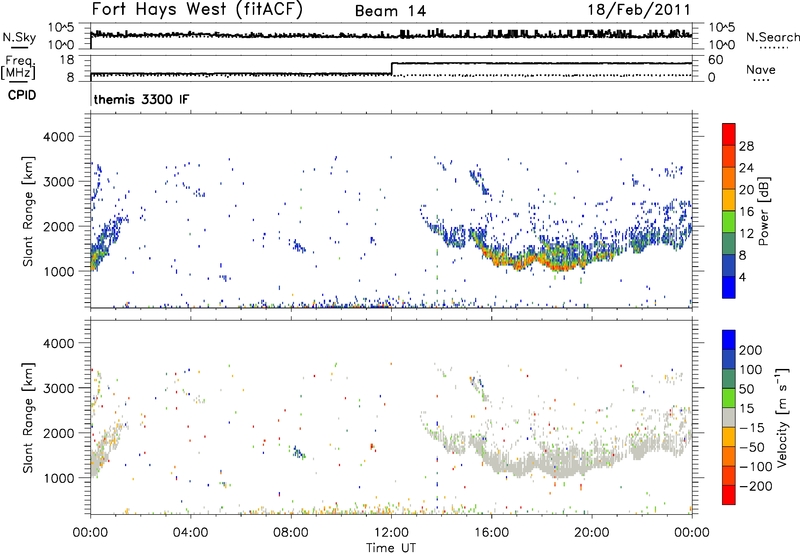
Task: Click the red top segment of the Power colorbar
Action: coord(729,134)
